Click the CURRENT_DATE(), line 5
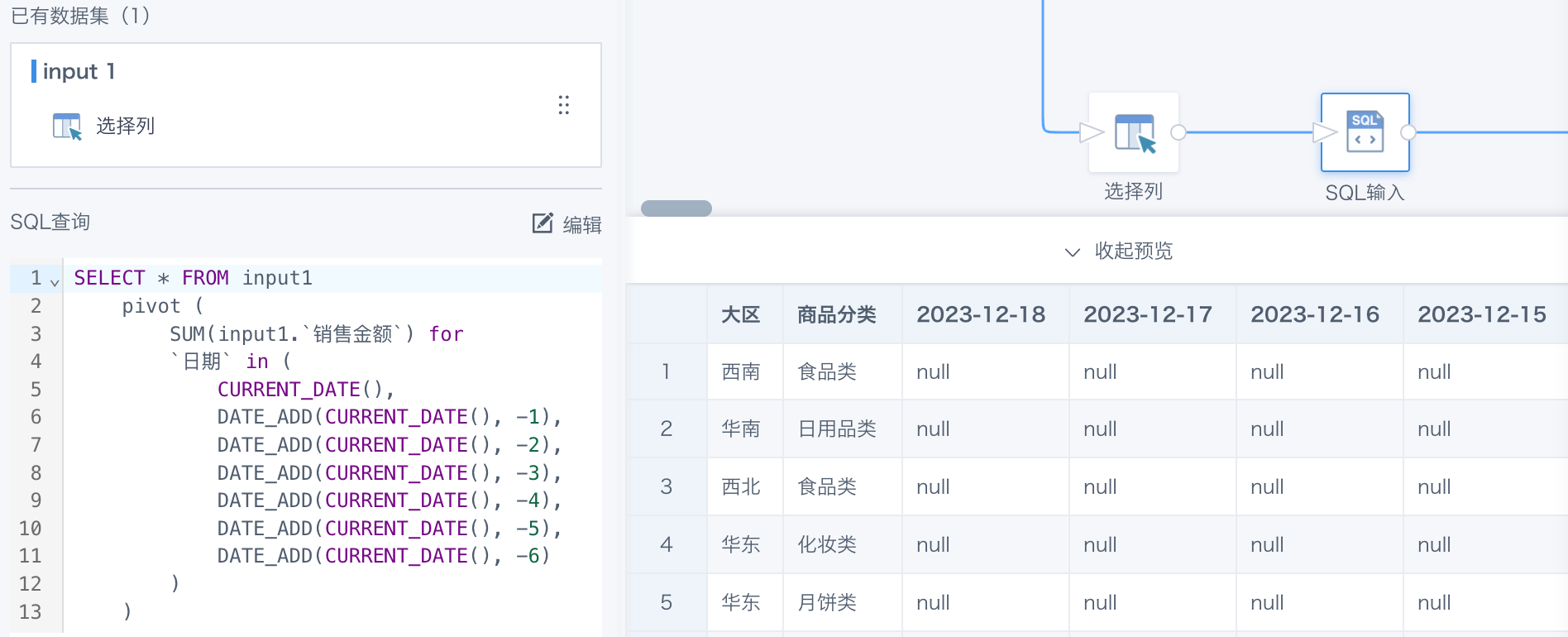 [x=306, y=389]
